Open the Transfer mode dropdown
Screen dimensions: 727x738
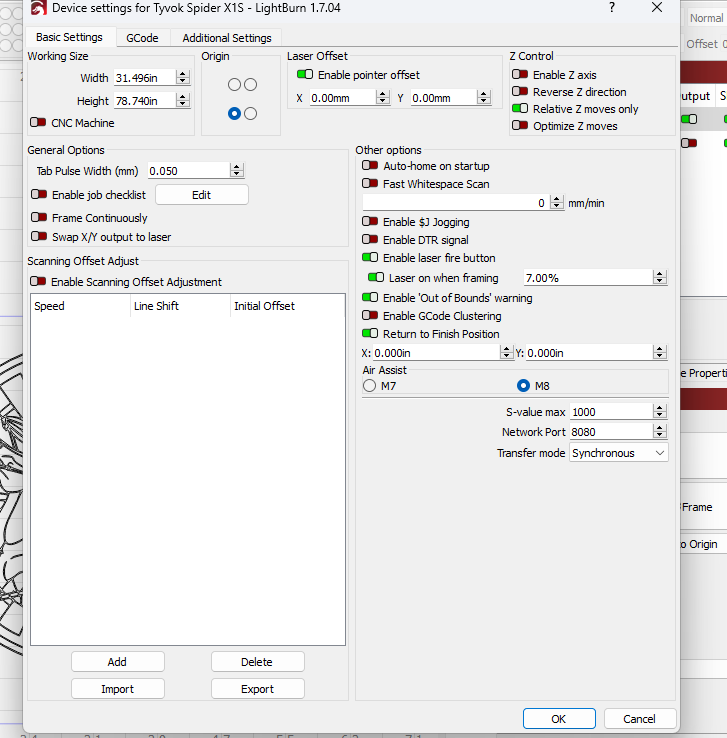point(618,453)
